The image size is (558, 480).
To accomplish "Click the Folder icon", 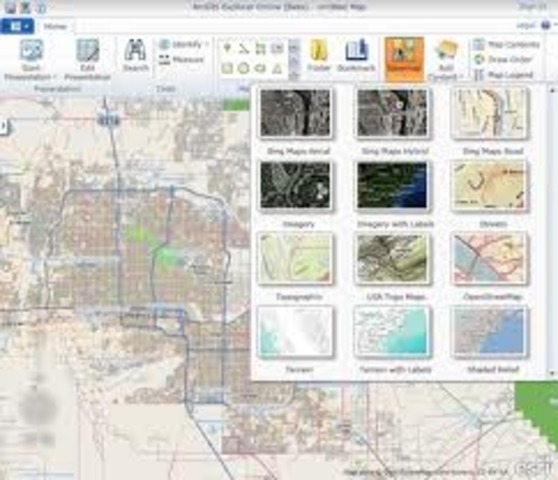I will (x=319, y=51).
